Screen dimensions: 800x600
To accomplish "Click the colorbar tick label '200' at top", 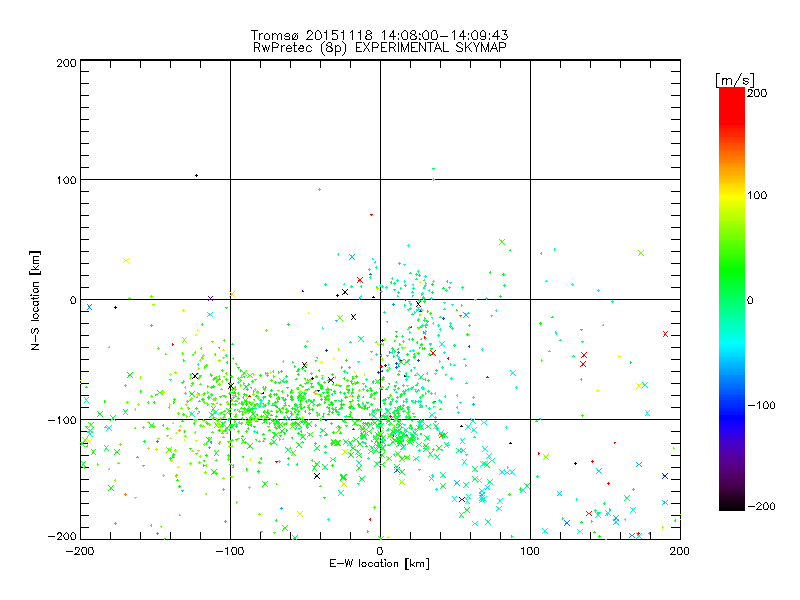I will click(757, 93).
